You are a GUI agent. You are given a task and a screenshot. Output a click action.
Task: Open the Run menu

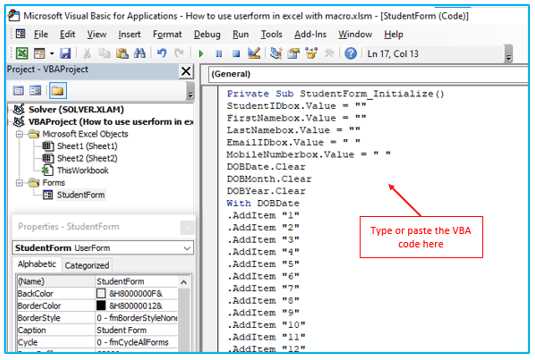[241, 34]
